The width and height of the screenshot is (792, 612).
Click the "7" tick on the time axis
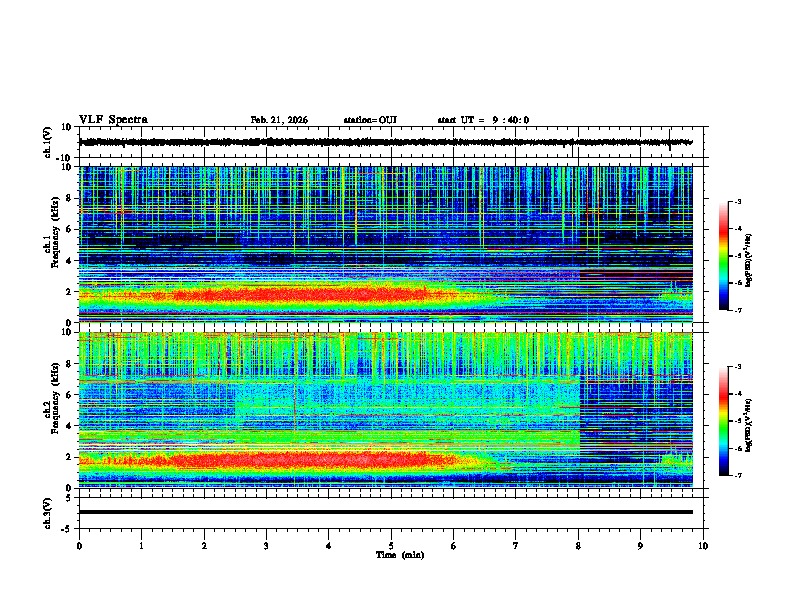pos(516,546)
